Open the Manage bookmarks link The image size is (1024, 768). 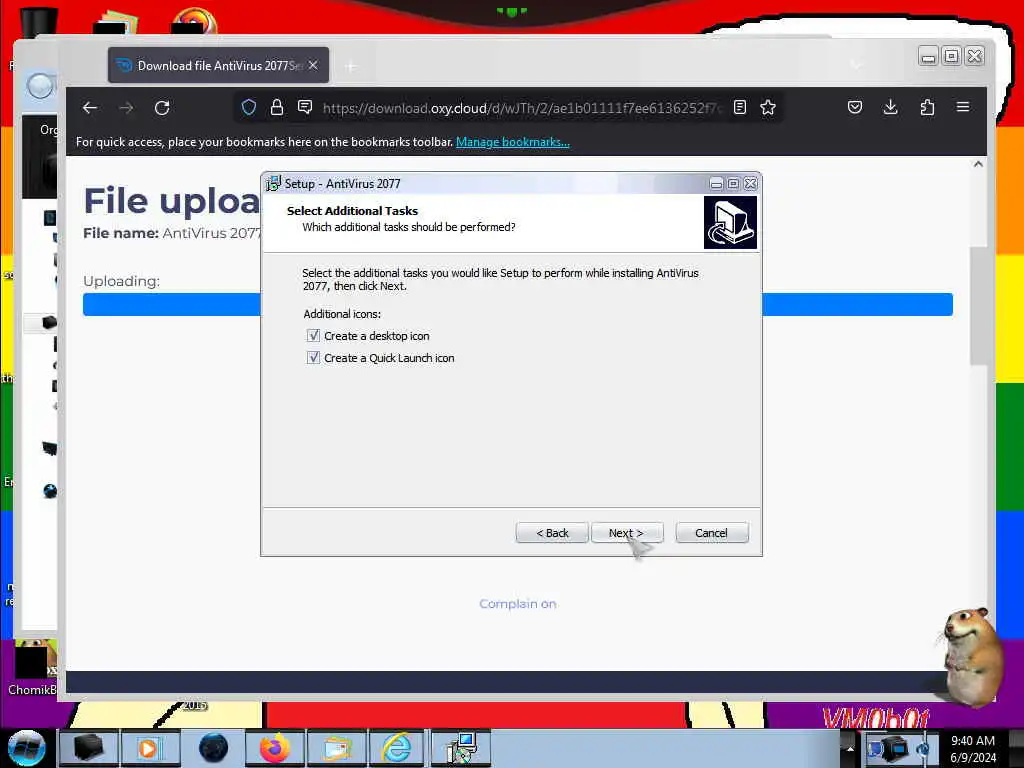tap(513, 142)
